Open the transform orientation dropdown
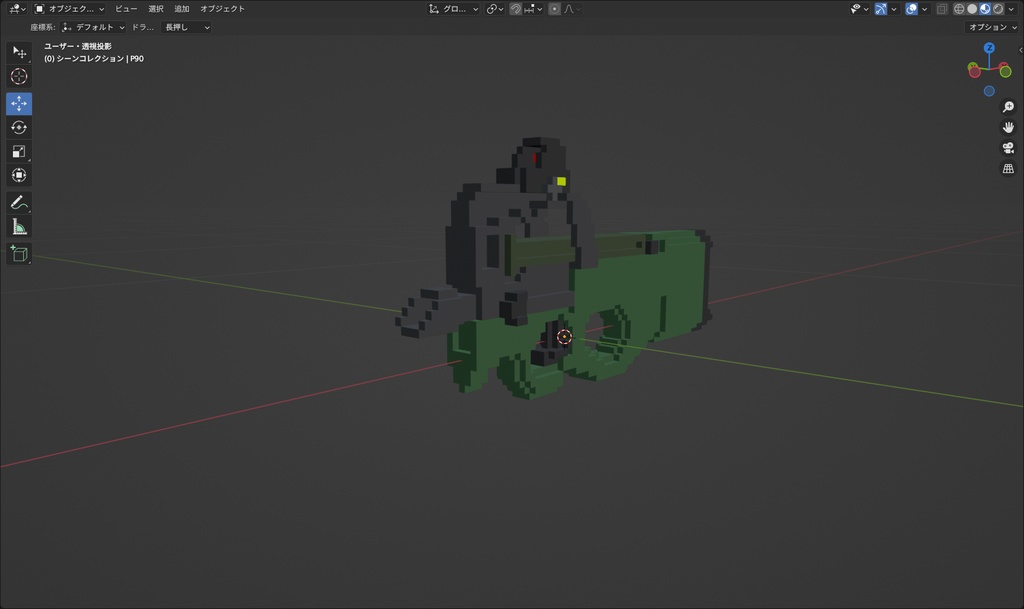The width and height of the screenshot is (1024, 609). tap(455, 8)
